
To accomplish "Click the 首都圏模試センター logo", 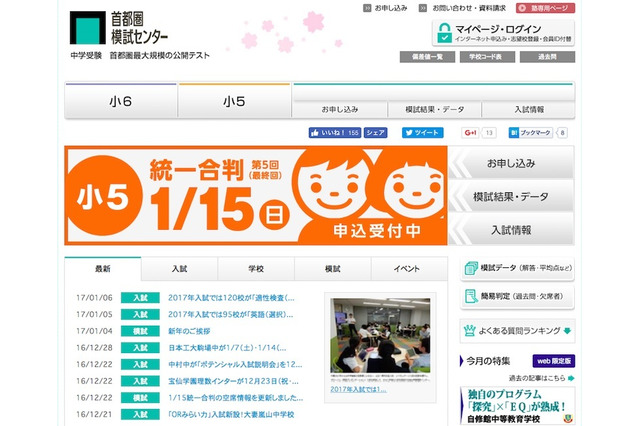I will pos(119,28).
